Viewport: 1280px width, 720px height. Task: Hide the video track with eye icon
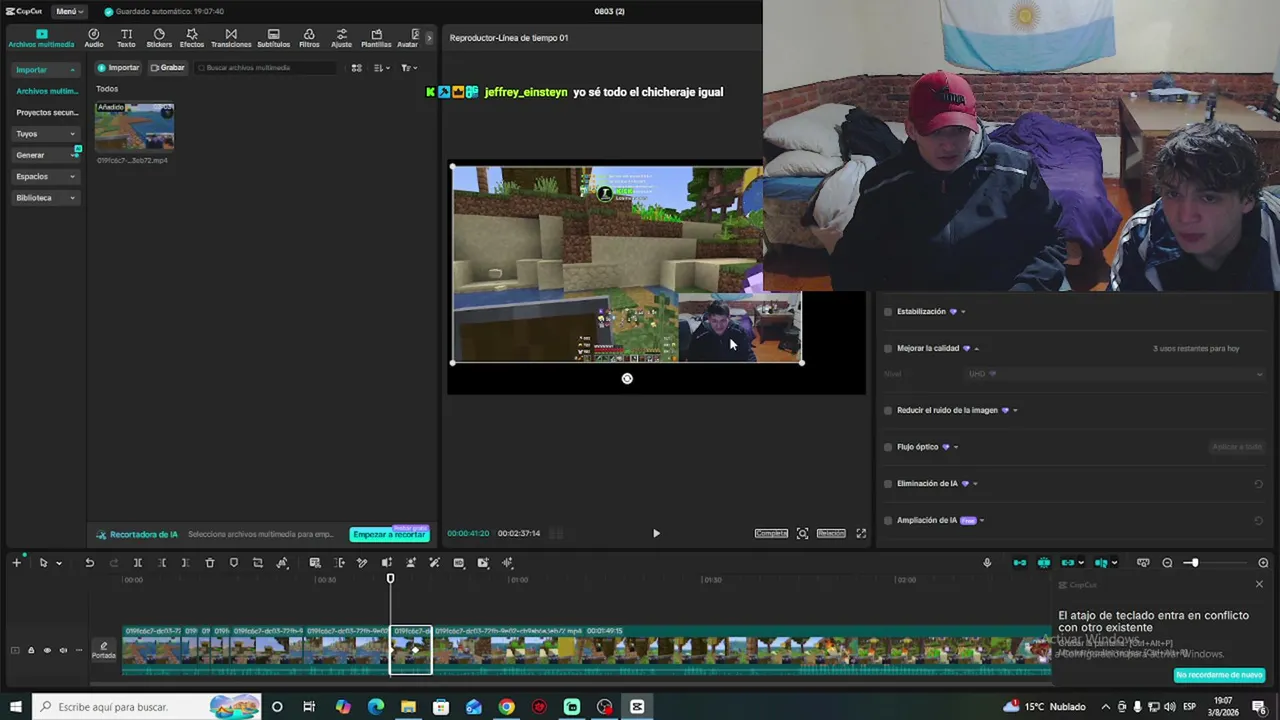click(x=47, y=650)
